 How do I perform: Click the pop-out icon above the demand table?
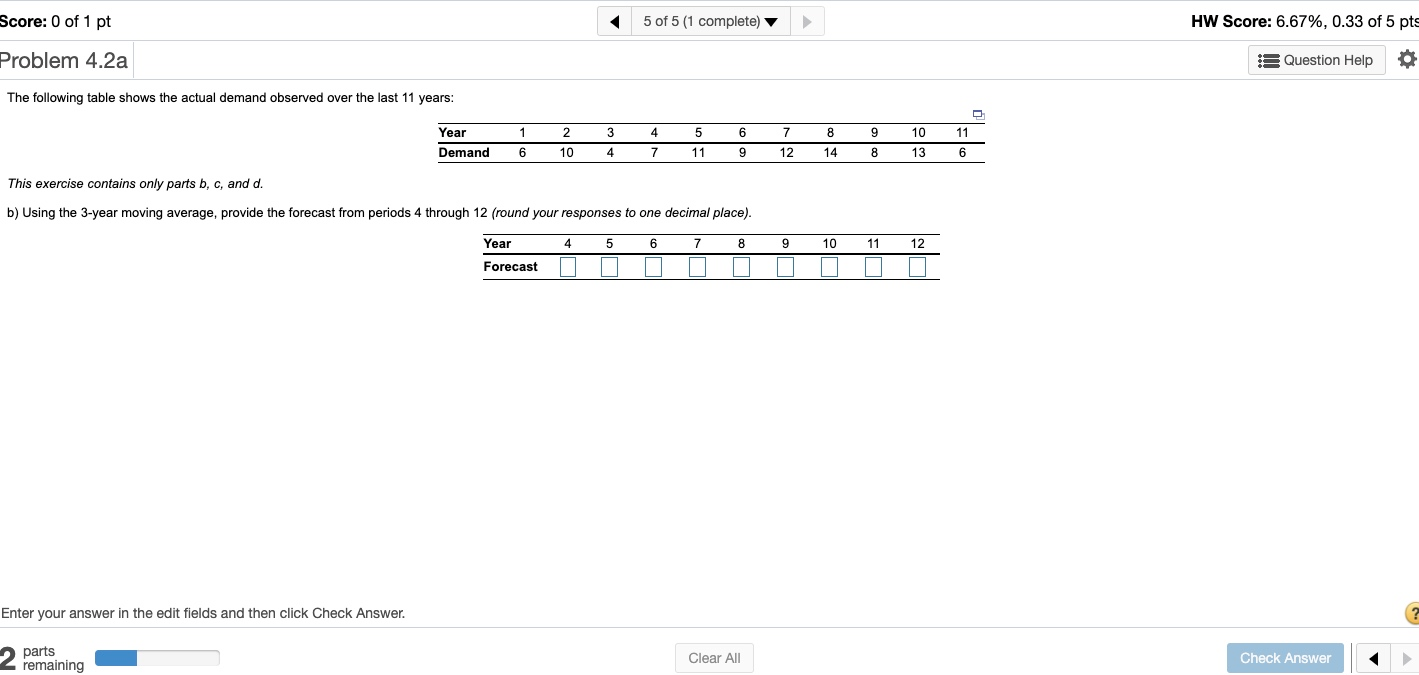point(977,114)
